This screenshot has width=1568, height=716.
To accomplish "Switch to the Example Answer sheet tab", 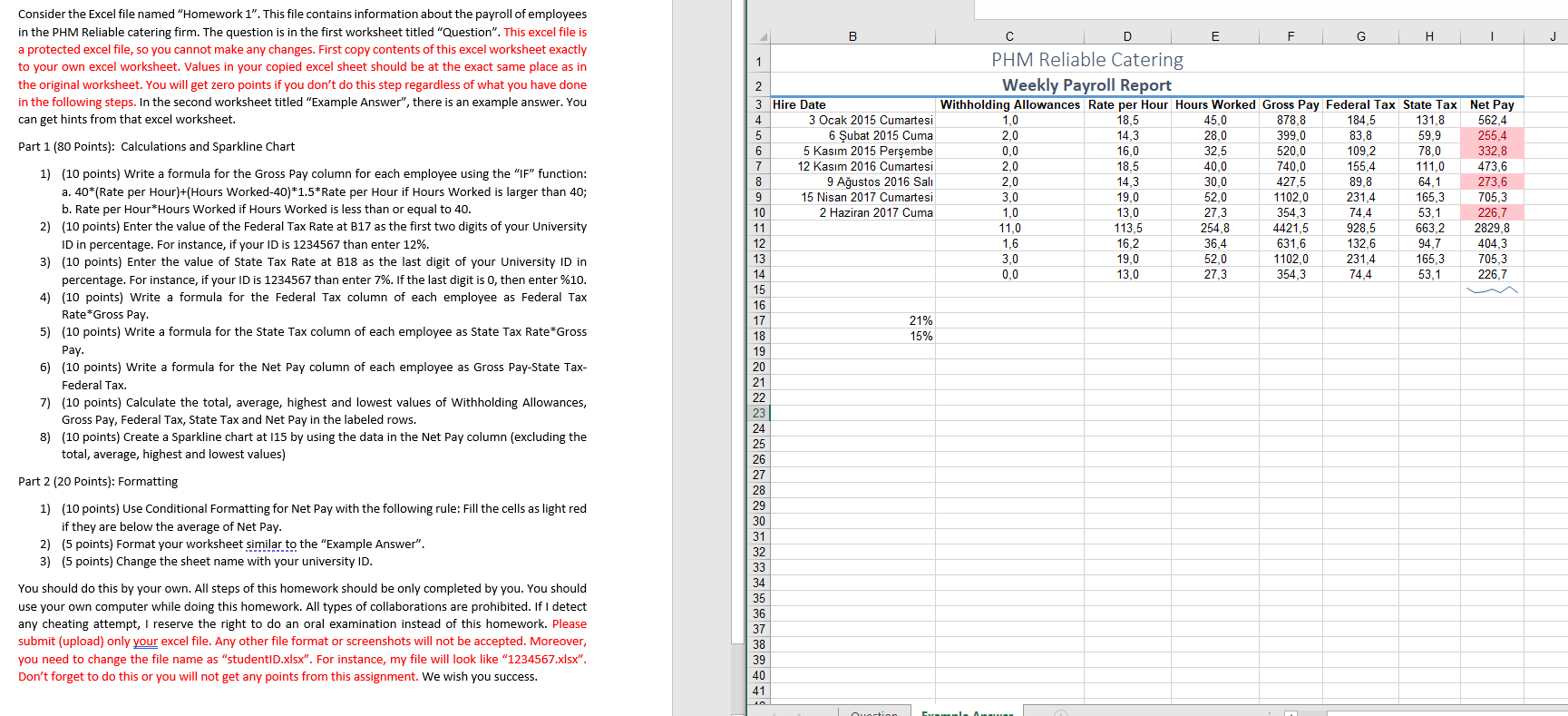I will coord(967,712).
